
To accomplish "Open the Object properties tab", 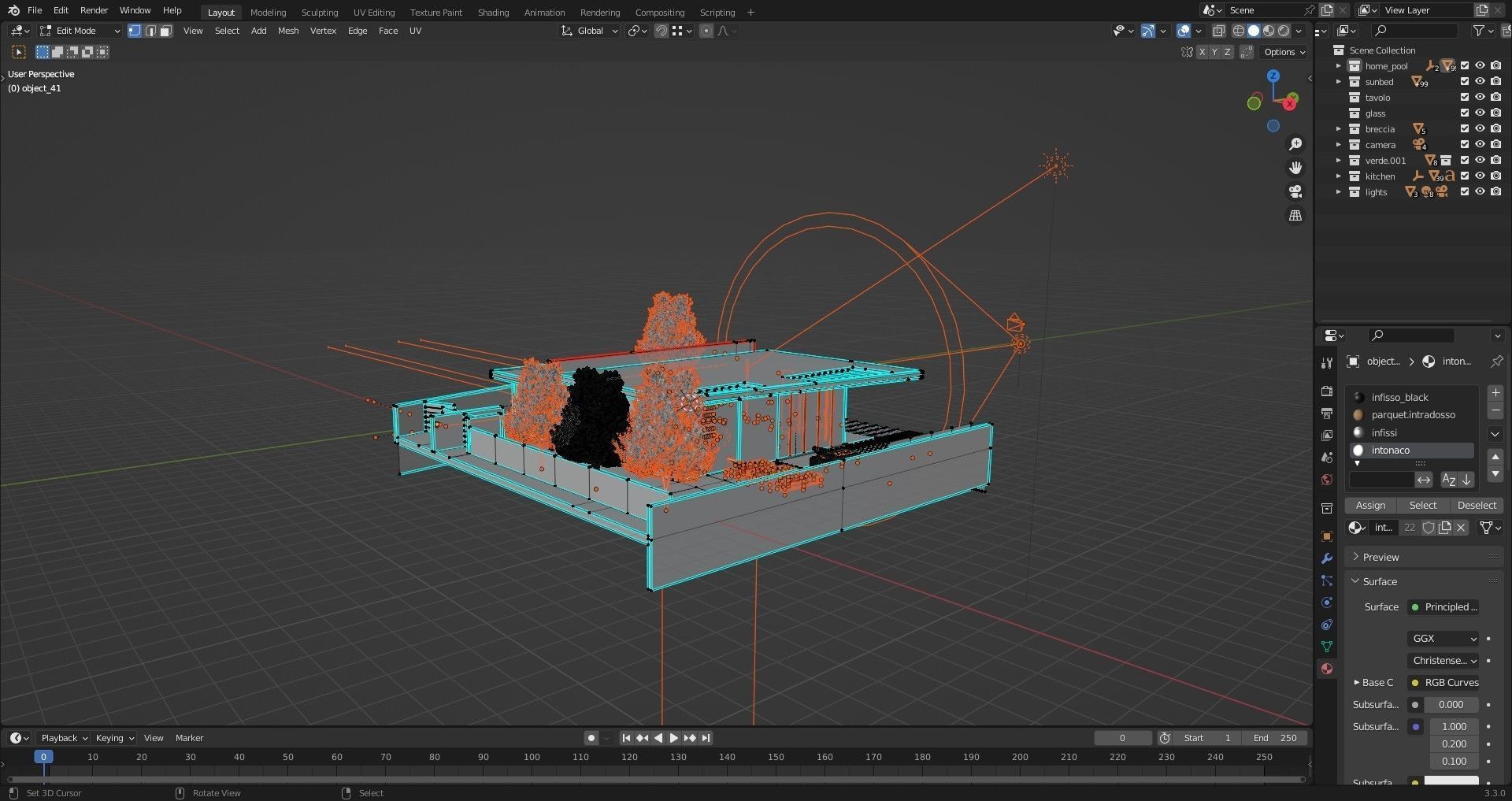I will pyautogui.click(x=1327, y=536).
